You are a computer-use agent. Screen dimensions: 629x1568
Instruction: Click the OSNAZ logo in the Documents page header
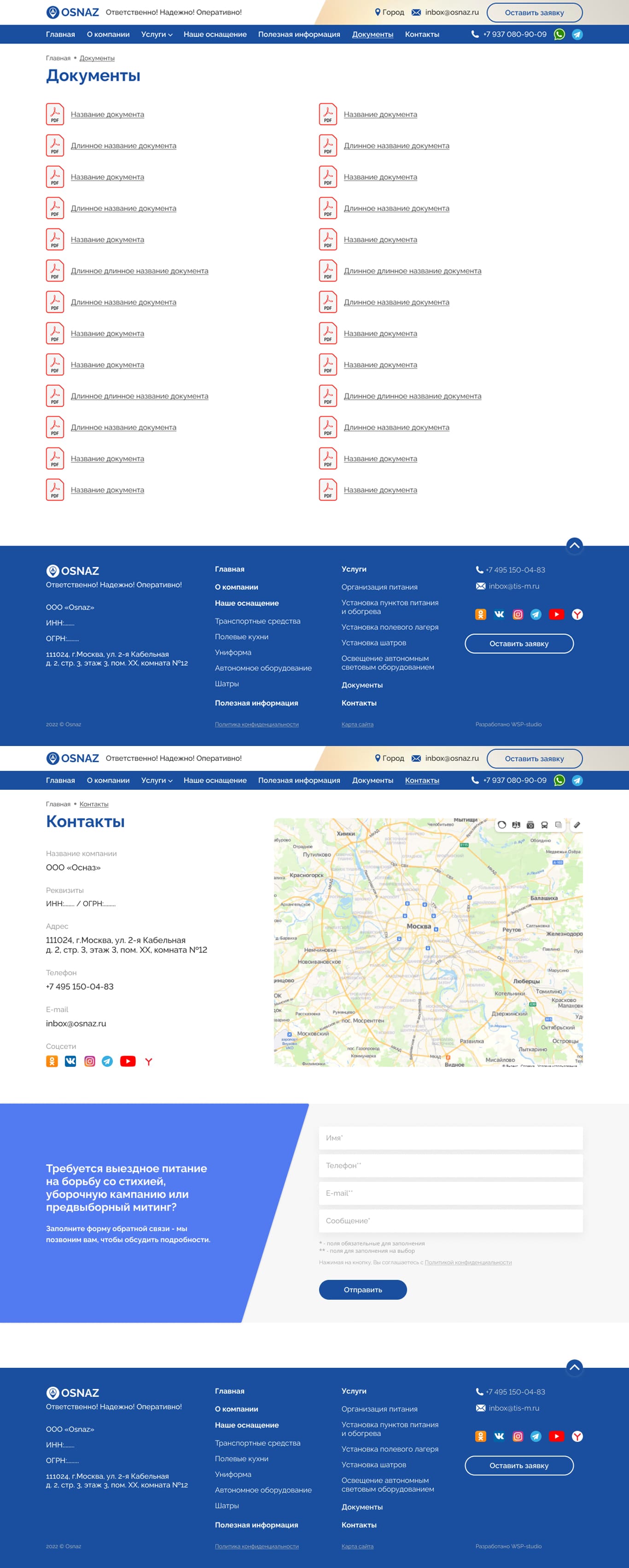point(72,12)
